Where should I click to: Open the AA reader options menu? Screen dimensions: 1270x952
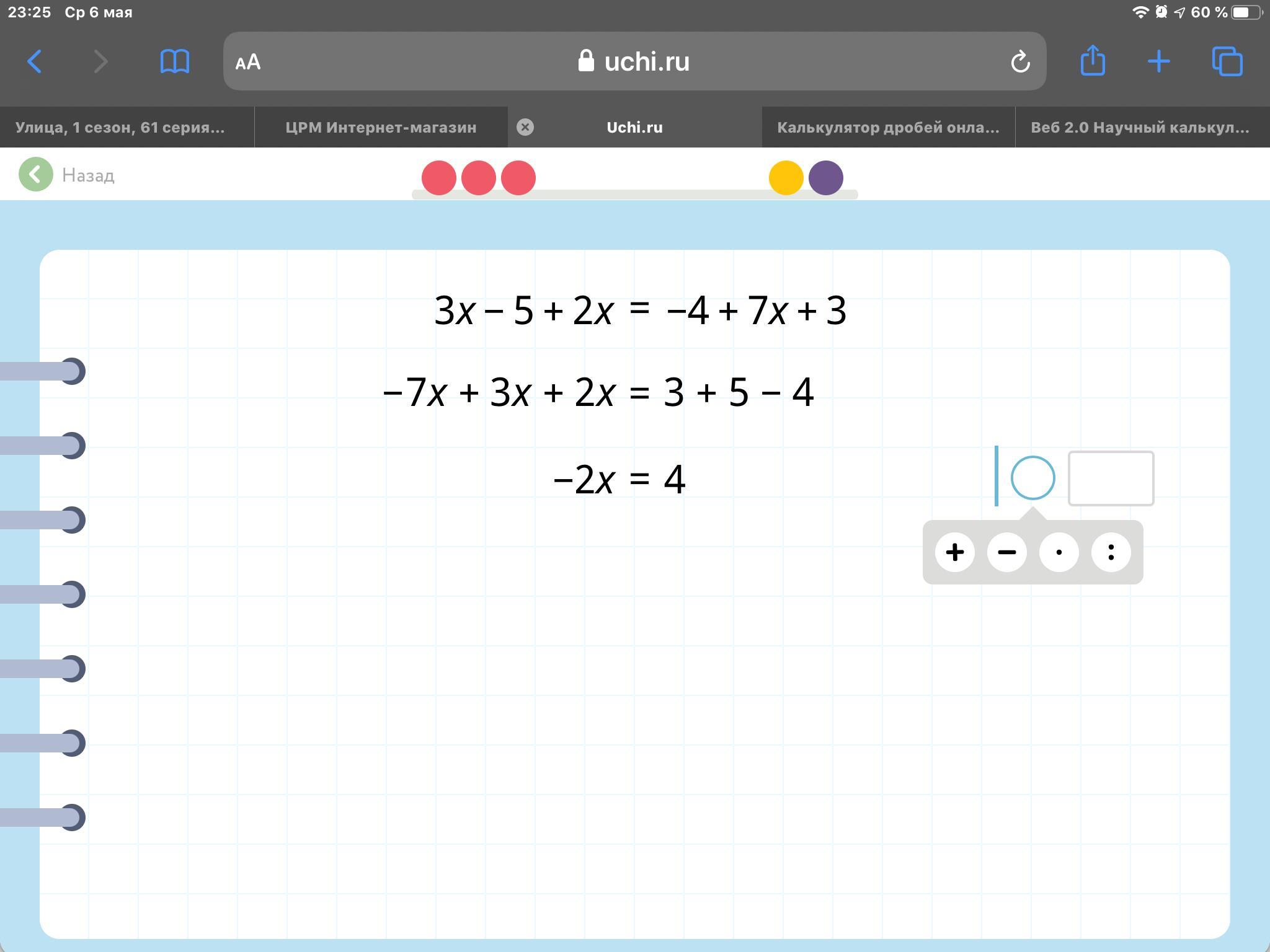coord(248,62)
